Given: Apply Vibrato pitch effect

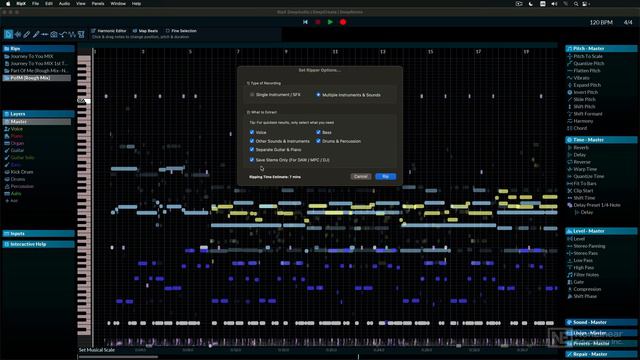Looking at the screenshot, I should [581, 78].
